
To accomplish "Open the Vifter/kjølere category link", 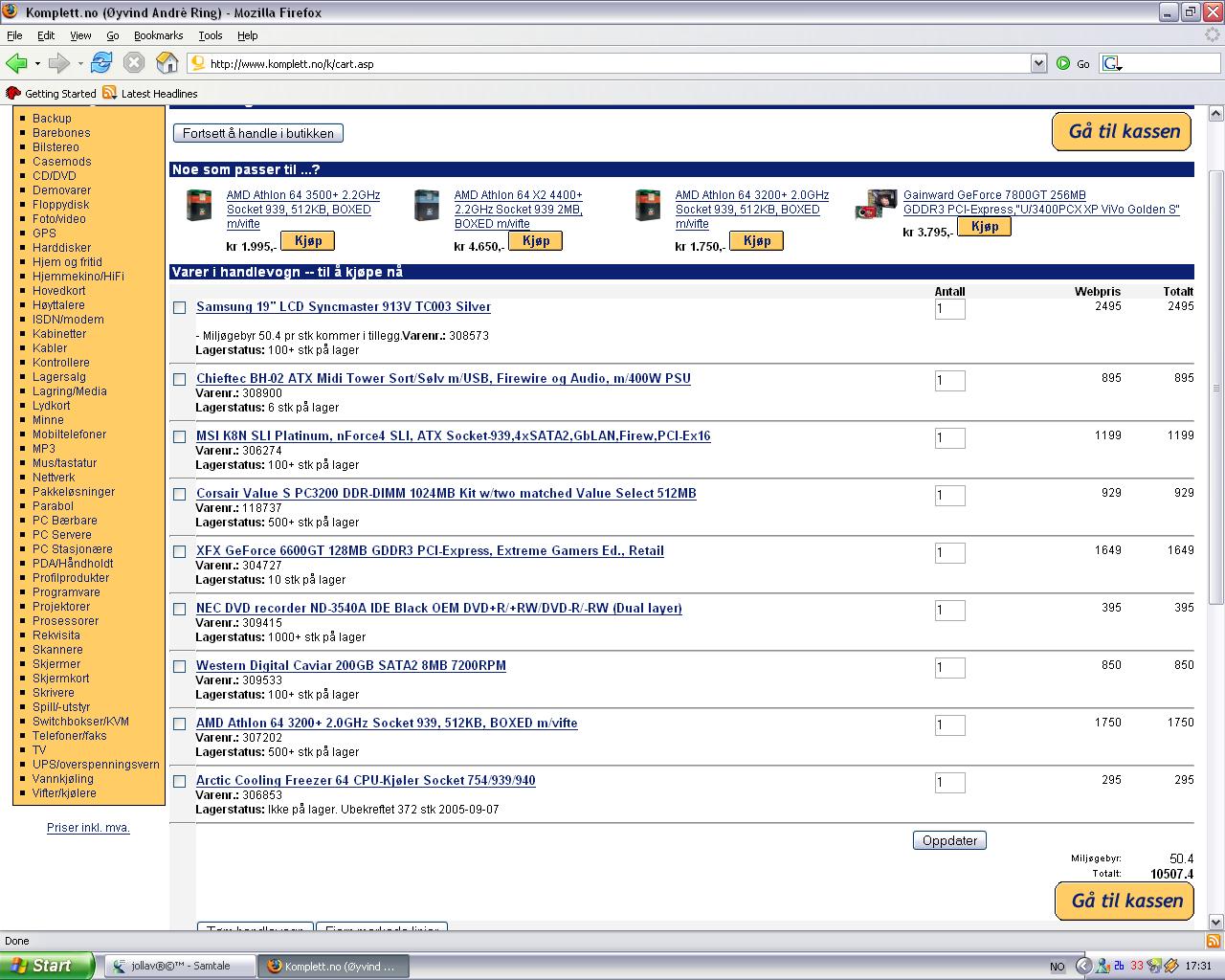I will 64,793.
